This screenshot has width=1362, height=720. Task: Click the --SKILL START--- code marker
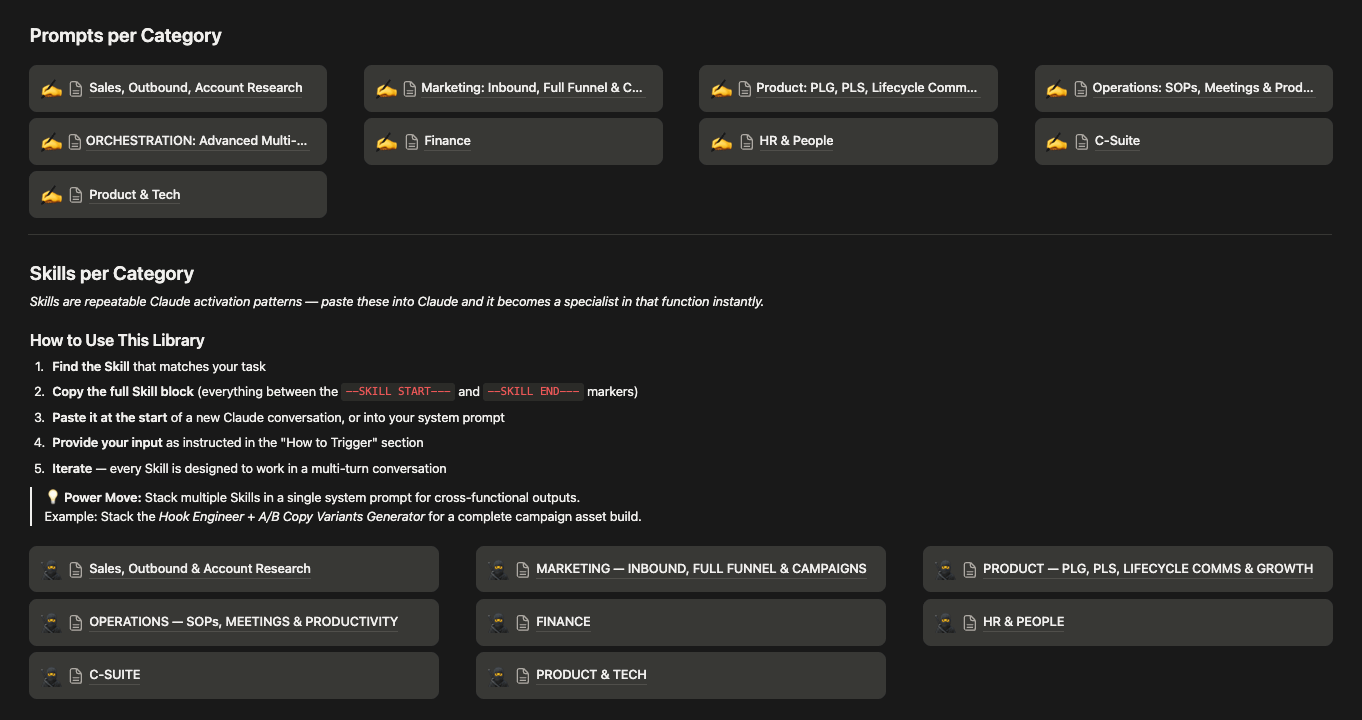tap(398, 392)
